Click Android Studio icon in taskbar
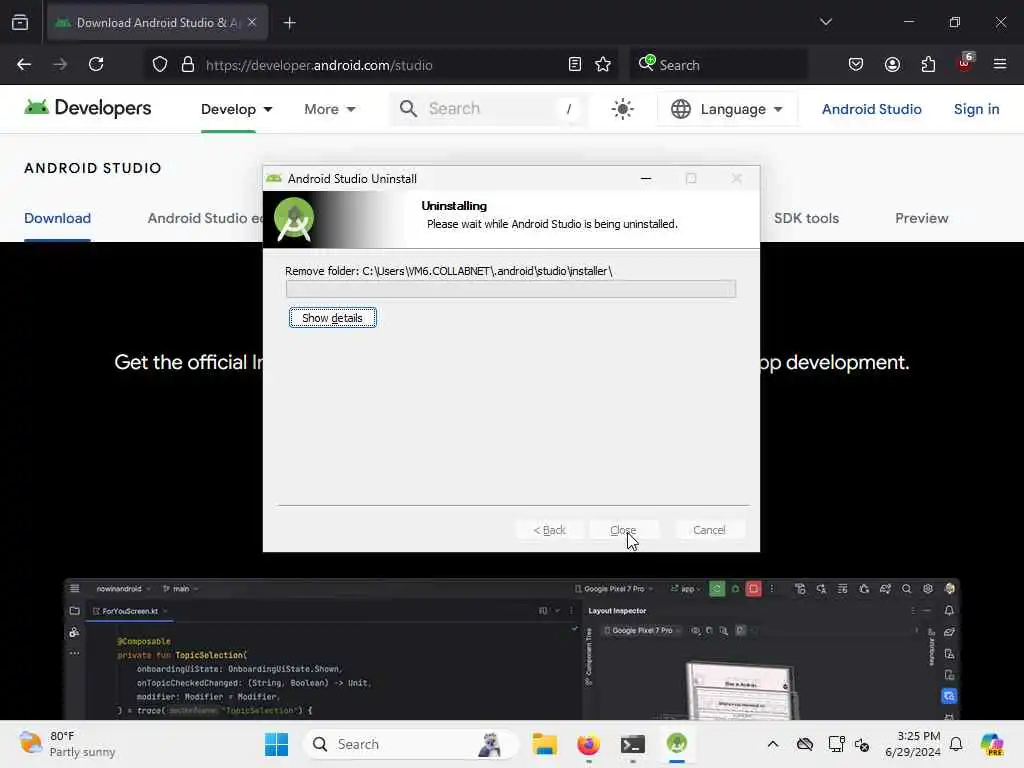Viewport: 1024px width, 768px height. pyautogui.click(x=677, y=744)
